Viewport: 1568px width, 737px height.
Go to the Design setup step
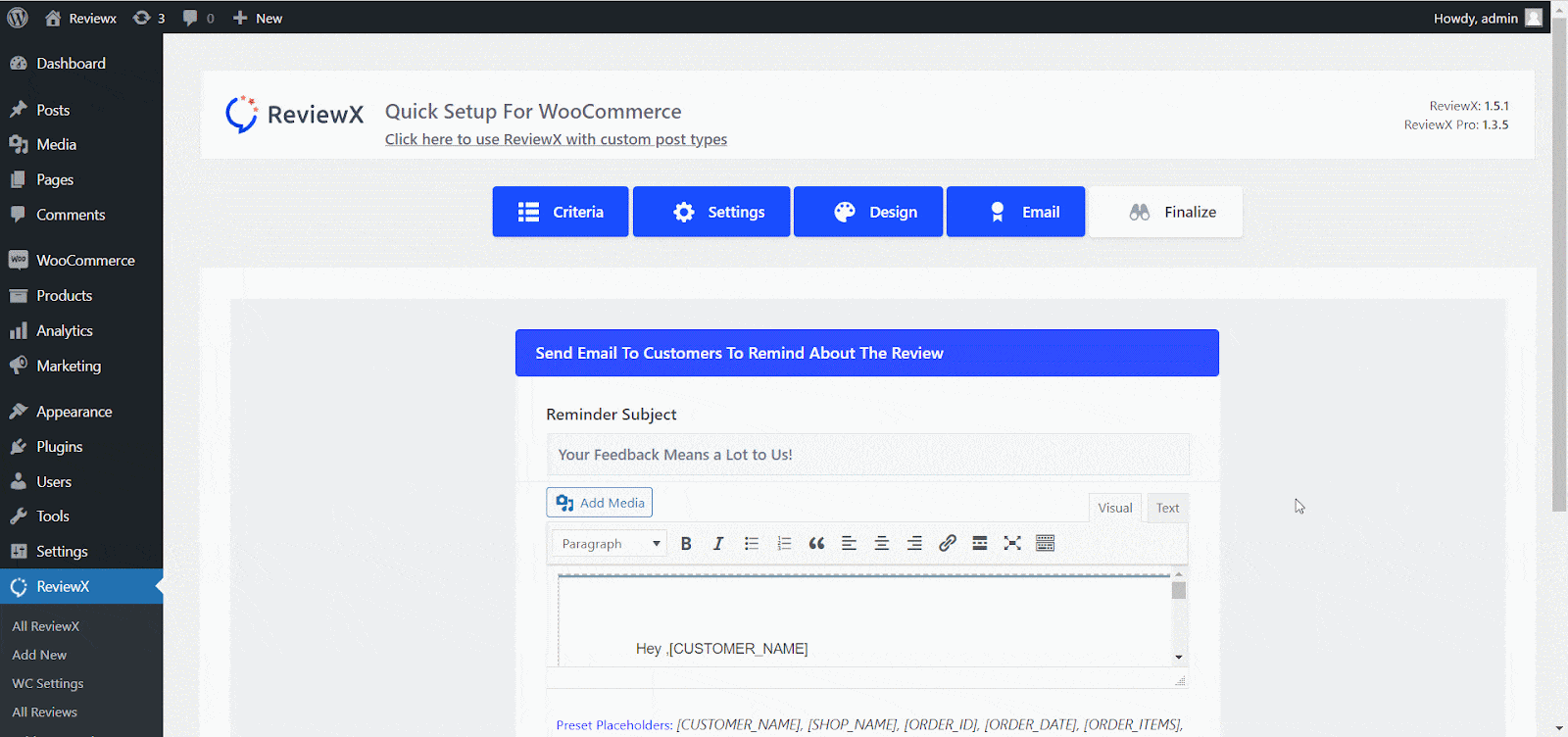pos(868,212)
